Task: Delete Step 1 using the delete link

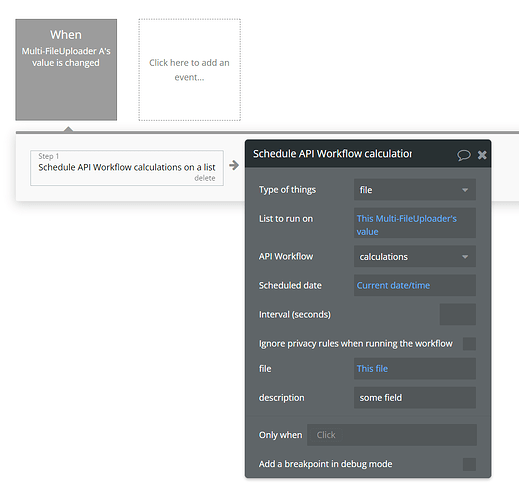Action: (205, 178)
